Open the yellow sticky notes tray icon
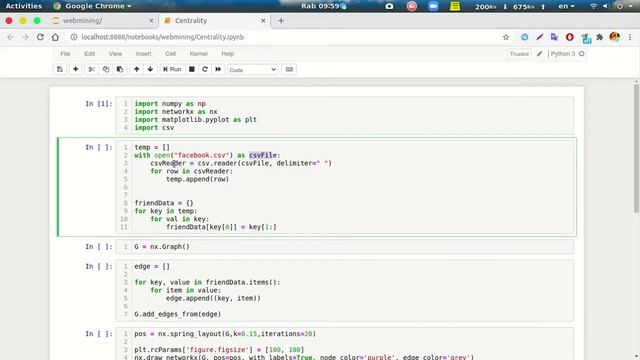The width and height of the screenshot is (640, 360). (455, 6)
